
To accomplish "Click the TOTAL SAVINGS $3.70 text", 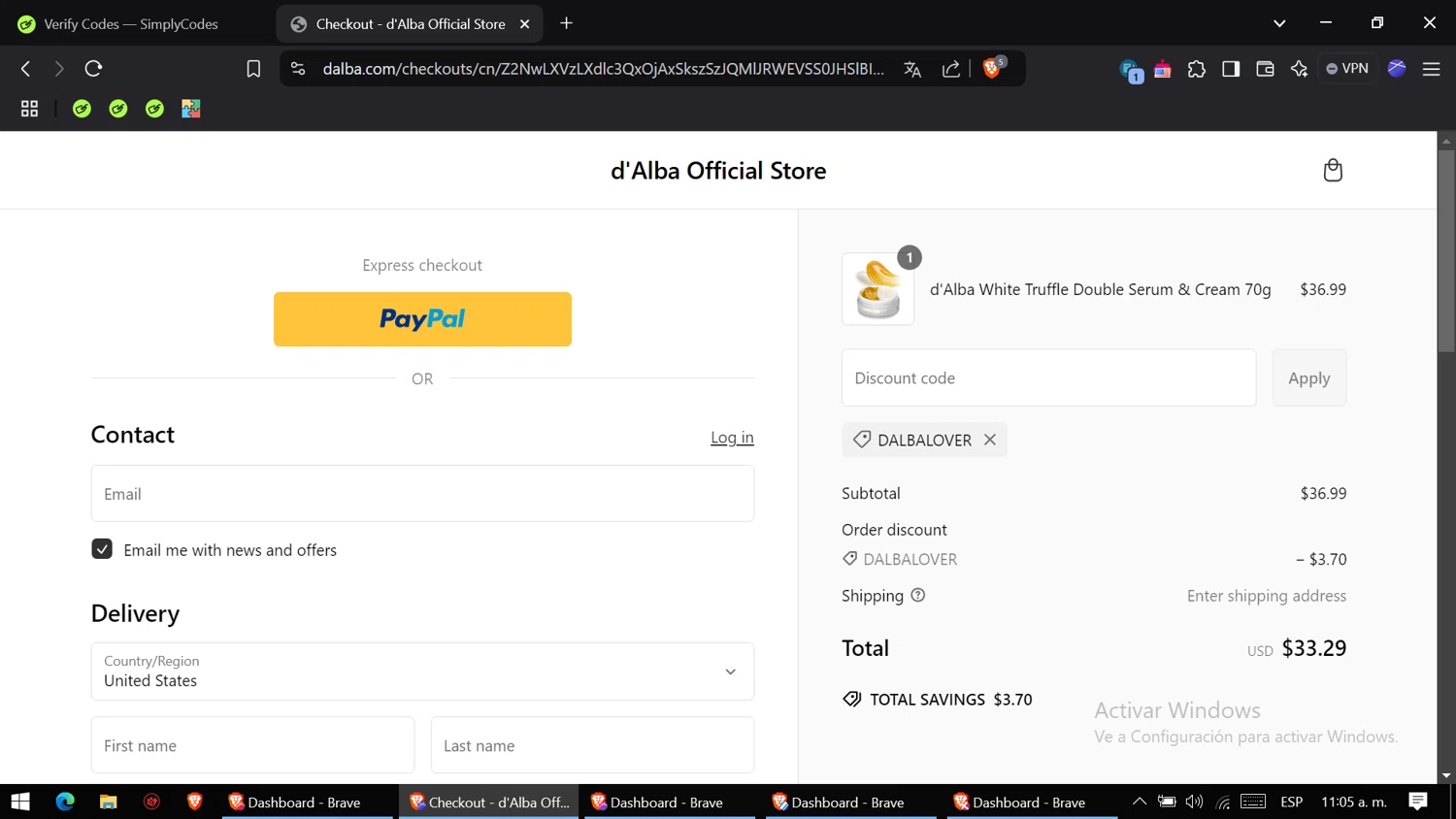I will tap(951, 700).
